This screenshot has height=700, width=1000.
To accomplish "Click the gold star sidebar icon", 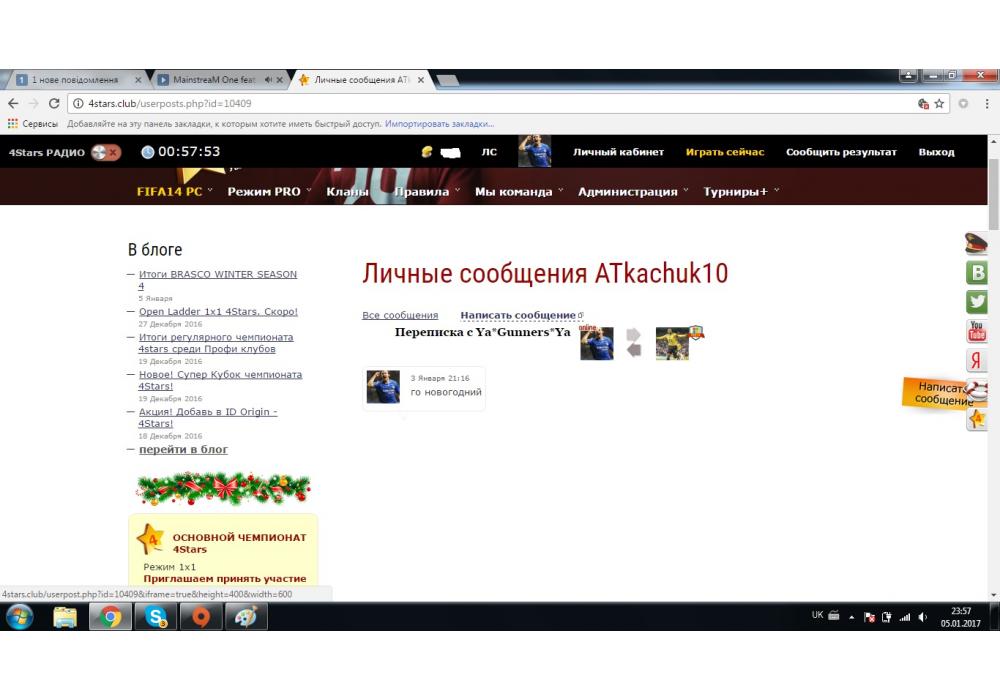I will [x=977, y=419].
